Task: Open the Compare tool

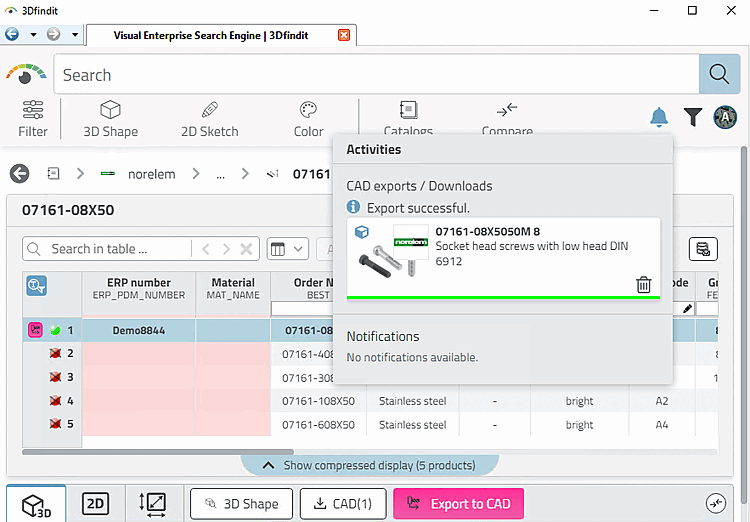Action: point(507,118)
